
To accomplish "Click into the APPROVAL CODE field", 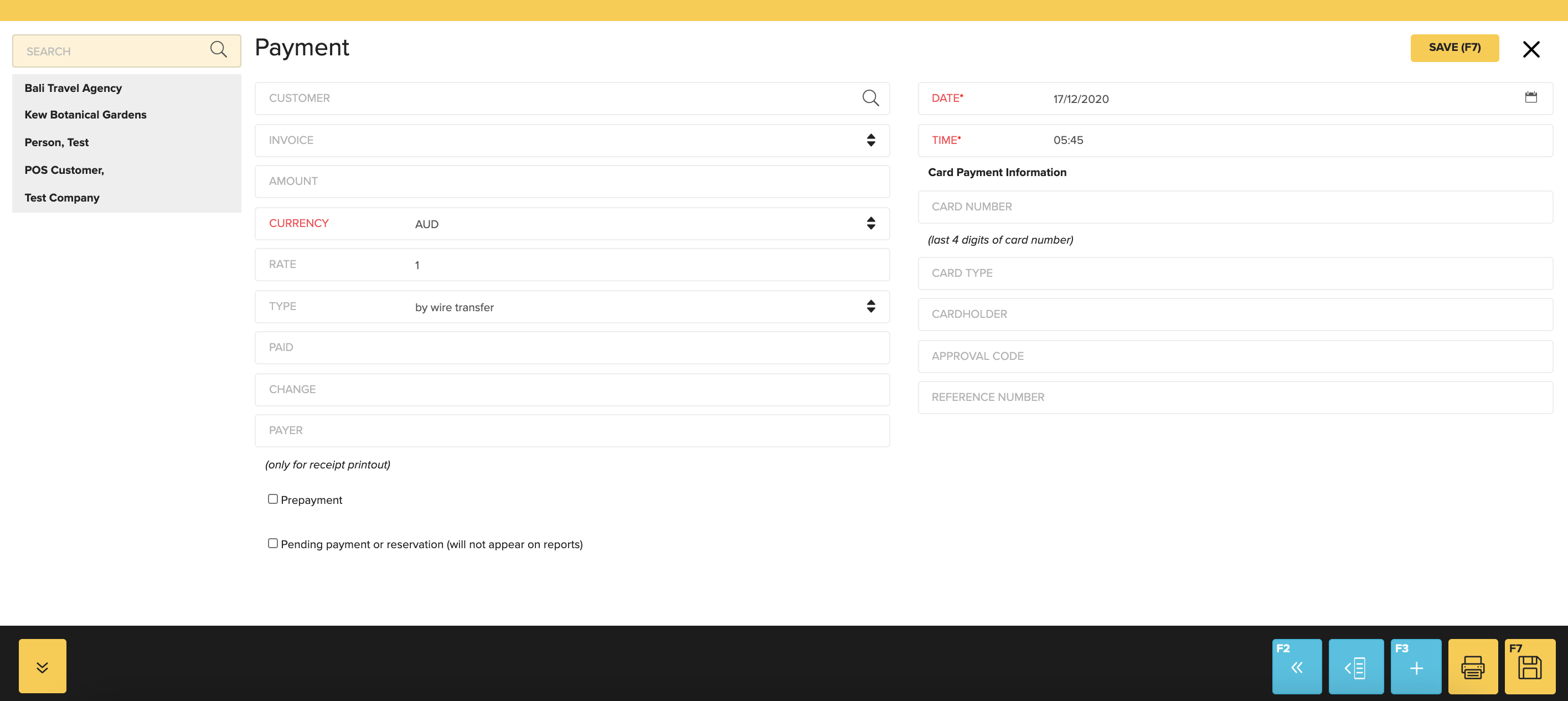I will (x=1235, y=357).
